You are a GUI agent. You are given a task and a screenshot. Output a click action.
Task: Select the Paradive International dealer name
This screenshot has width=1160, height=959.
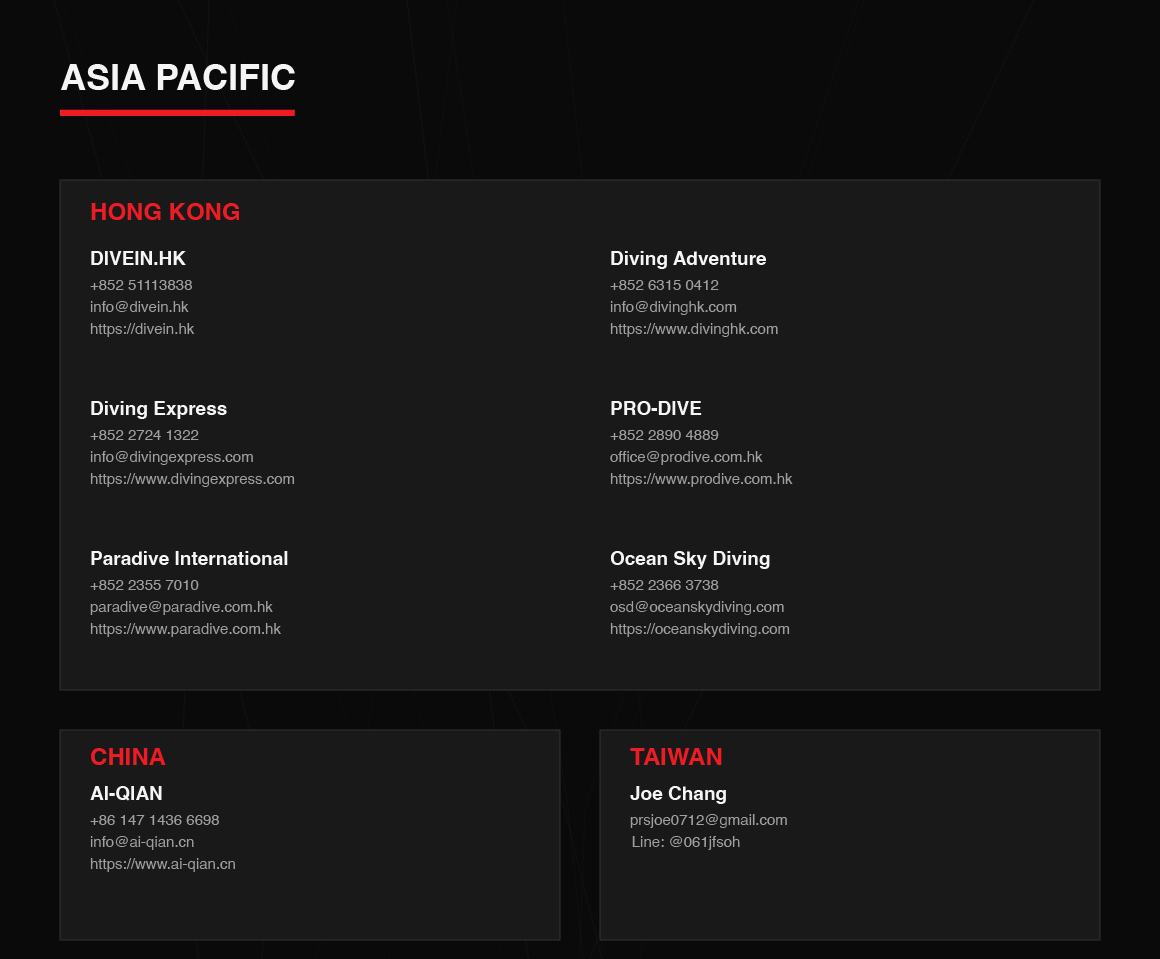189,559
